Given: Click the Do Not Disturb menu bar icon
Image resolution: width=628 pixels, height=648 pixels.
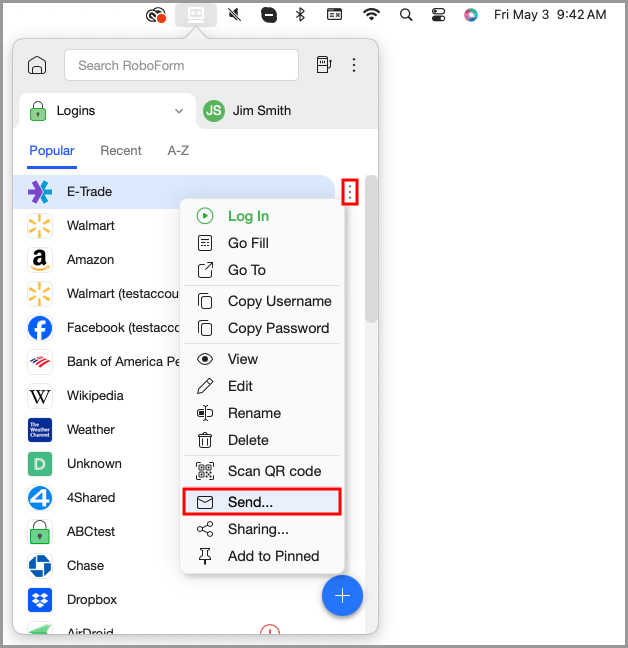Looking at the screenshot, I should 269,15.
